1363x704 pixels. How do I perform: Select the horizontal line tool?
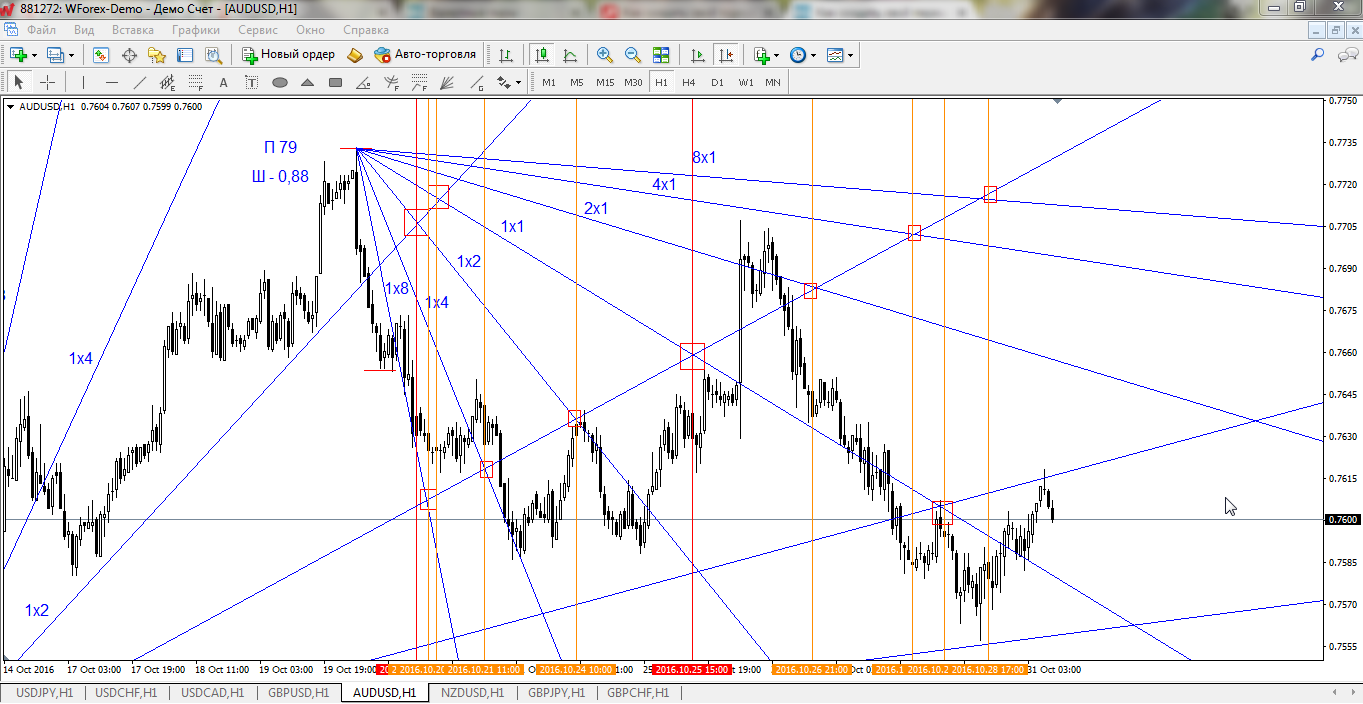point(112,82)
